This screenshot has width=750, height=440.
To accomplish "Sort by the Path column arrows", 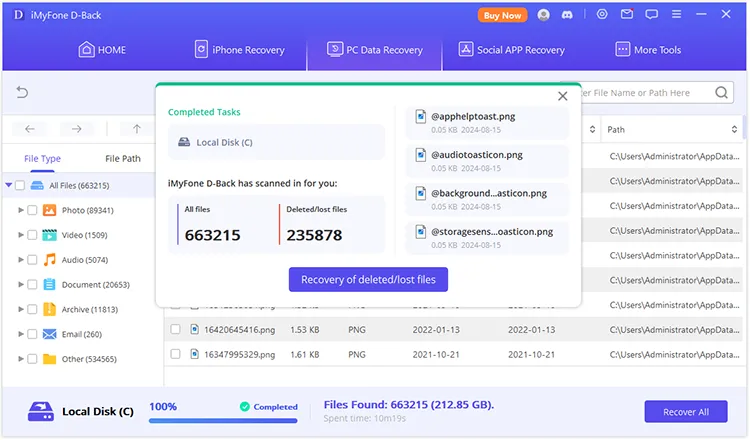I will pos(734,130).
